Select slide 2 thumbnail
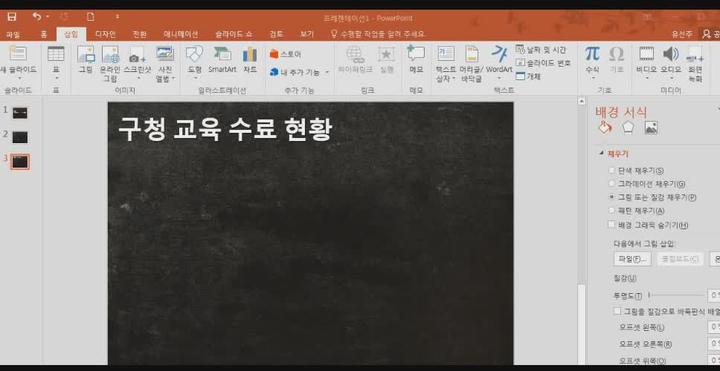The image size is (720, 371). [20, 137]
